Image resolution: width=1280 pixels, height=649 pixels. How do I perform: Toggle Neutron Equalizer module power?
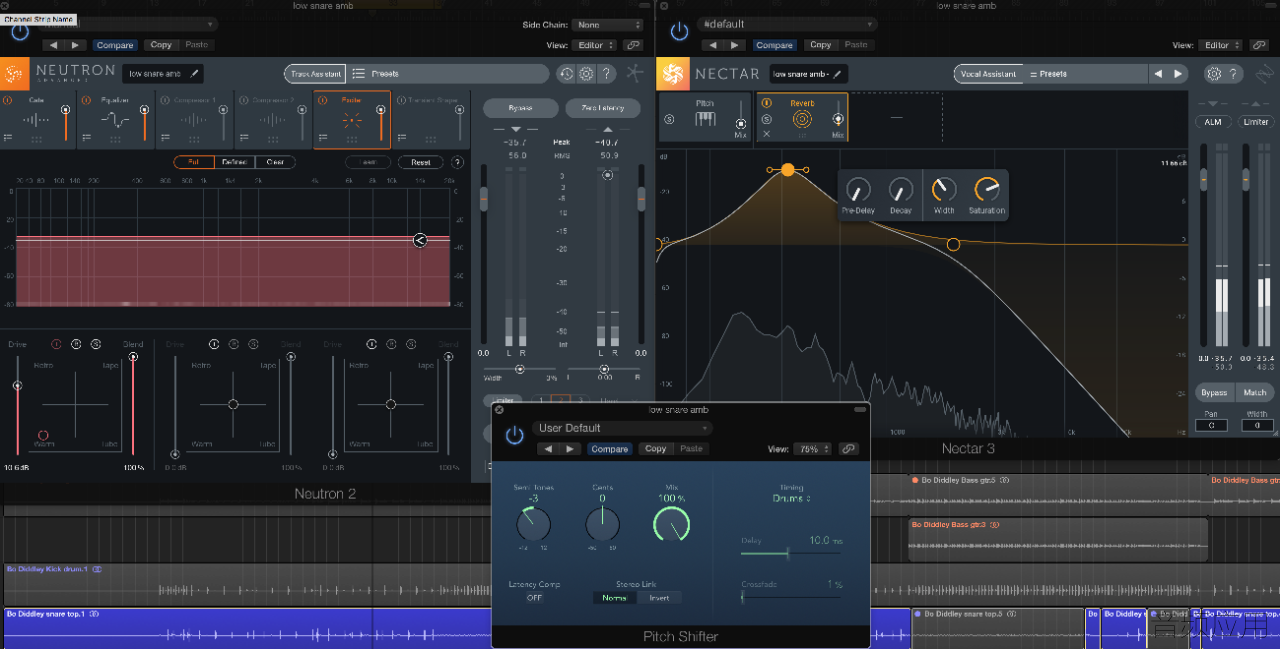87,100
